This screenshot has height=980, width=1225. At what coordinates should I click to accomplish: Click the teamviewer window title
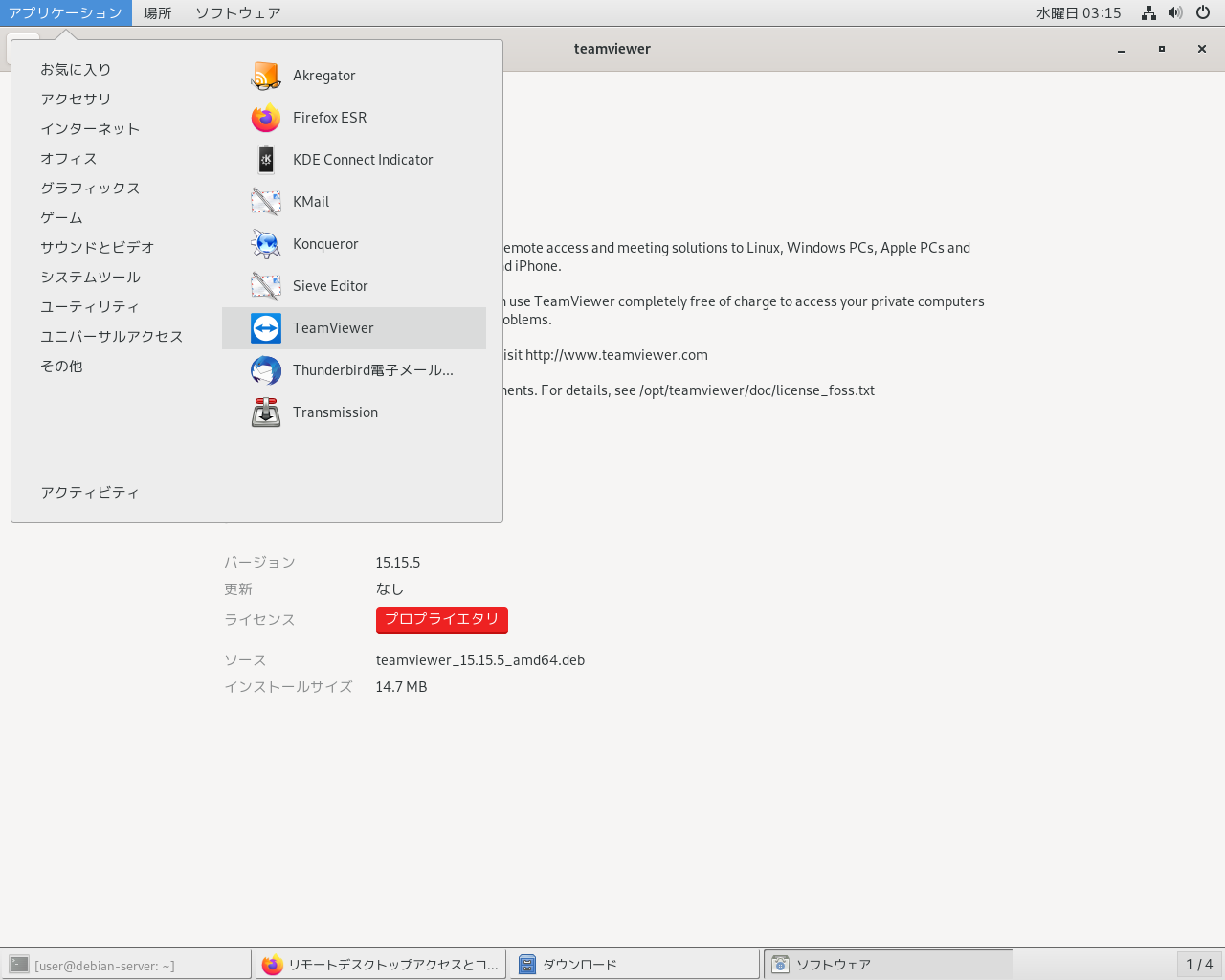(612, 49)
